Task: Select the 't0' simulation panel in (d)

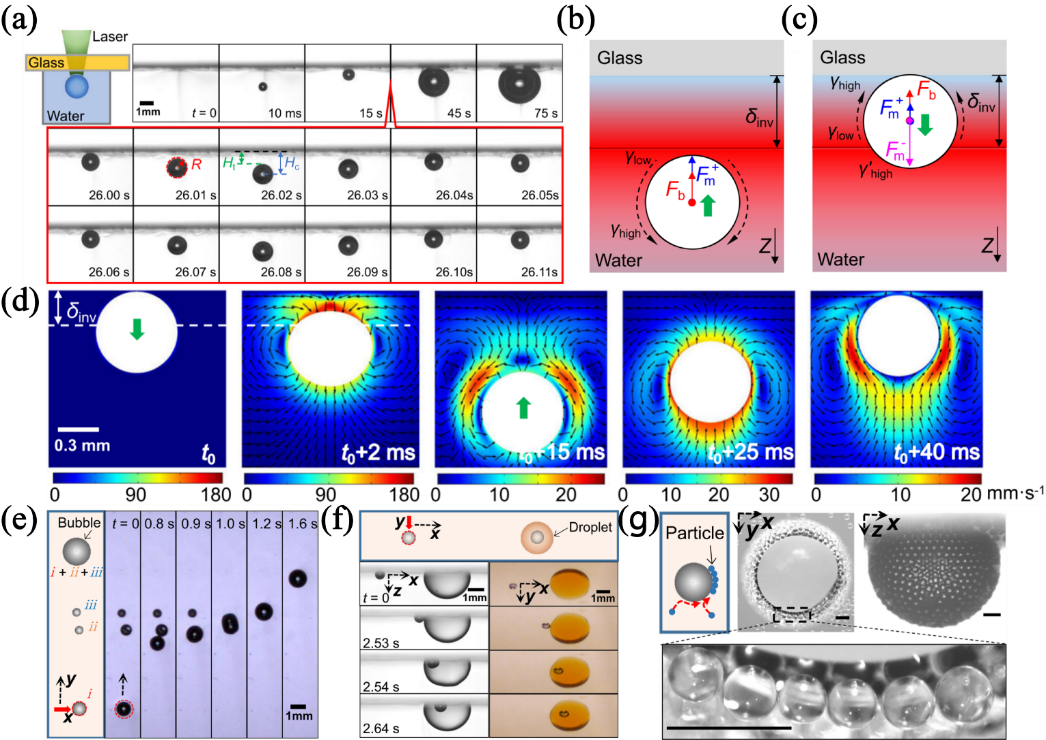Action: coord(137,378)
